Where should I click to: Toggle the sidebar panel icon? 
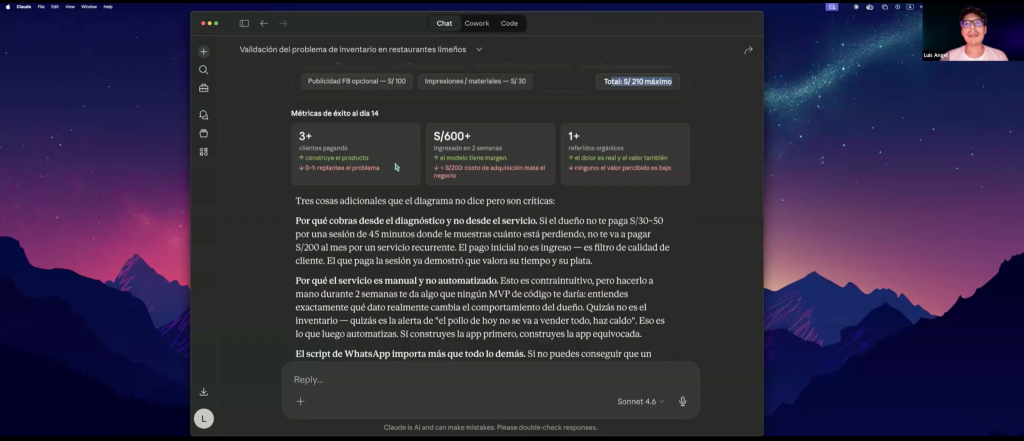244,24
